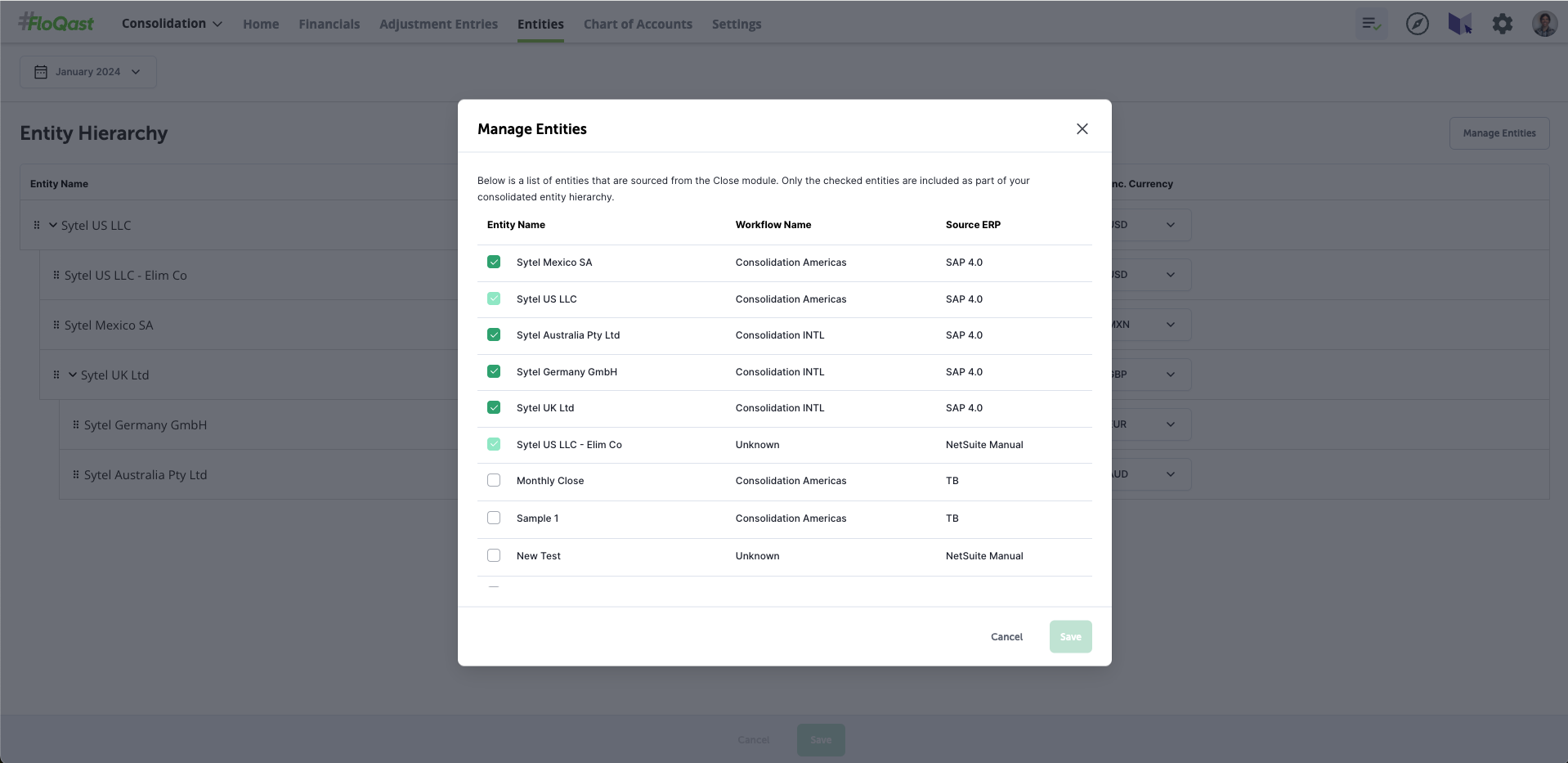
Task: Click Unknown workflow in Elim Co row
Action: tap(758, 445)
